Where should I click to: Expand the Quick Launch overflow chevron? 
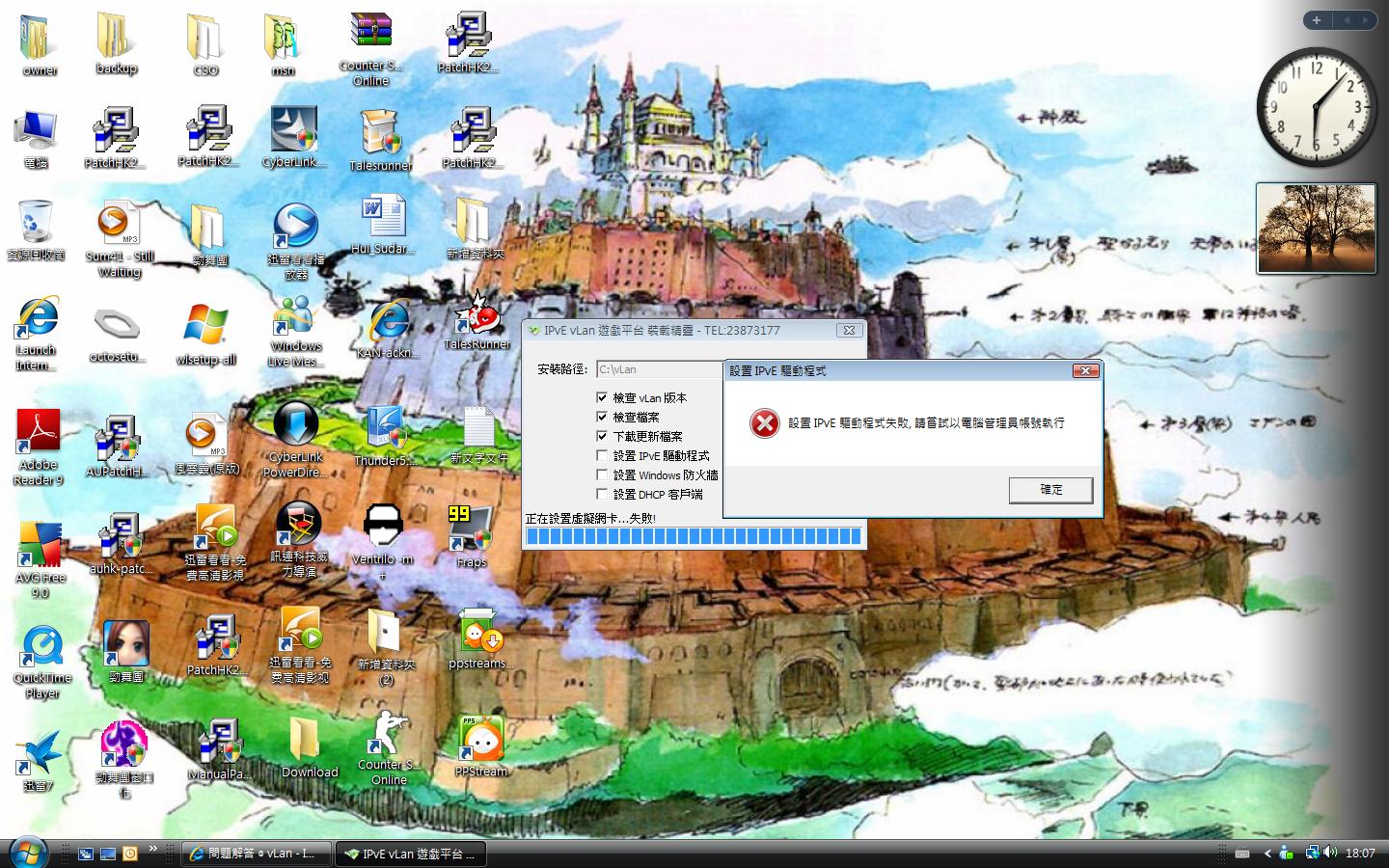(x=152, y=850)
